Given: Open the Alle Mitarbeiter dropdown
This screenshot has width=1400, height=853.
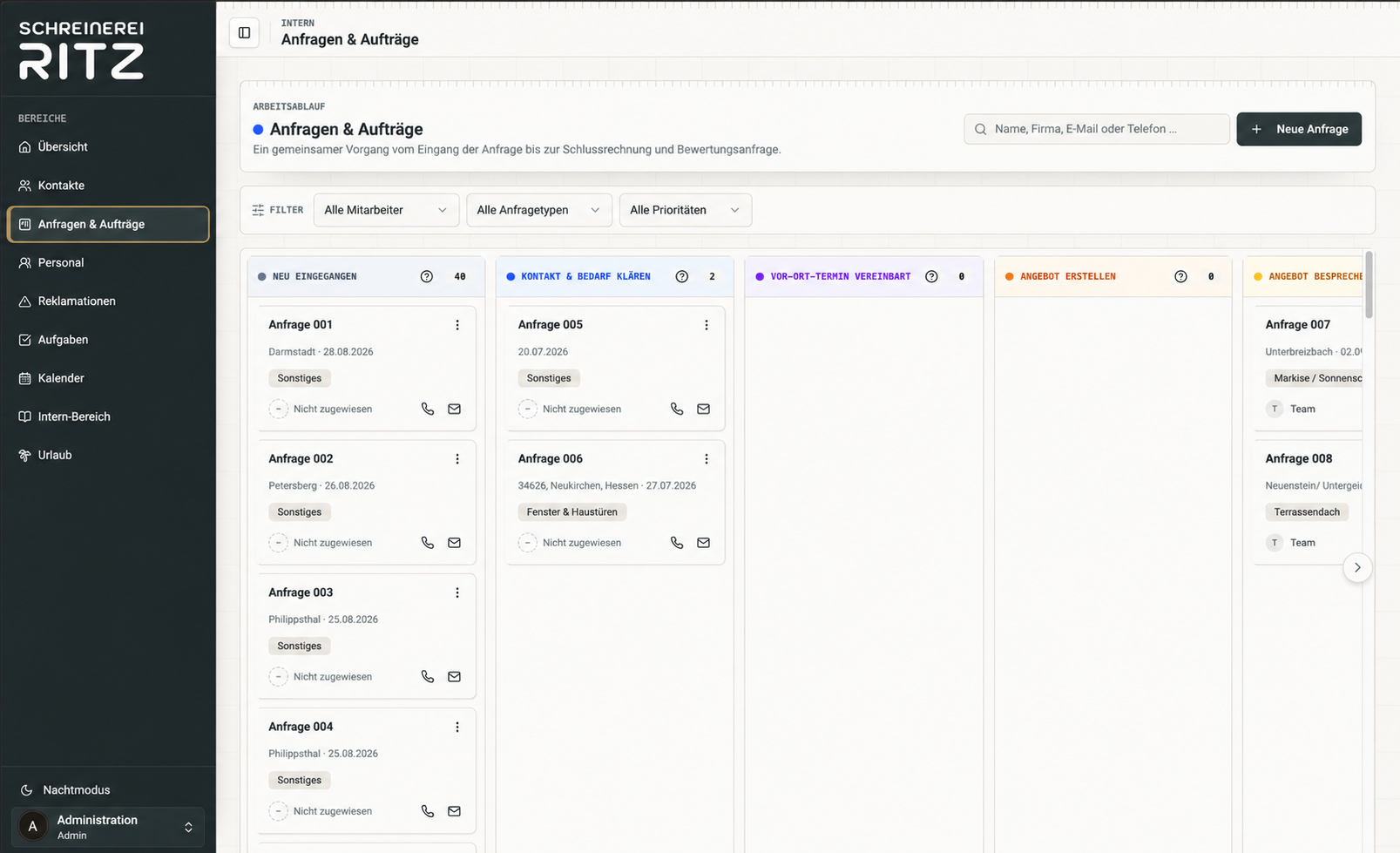Looking at the screenshot, I should click(386, 210).
